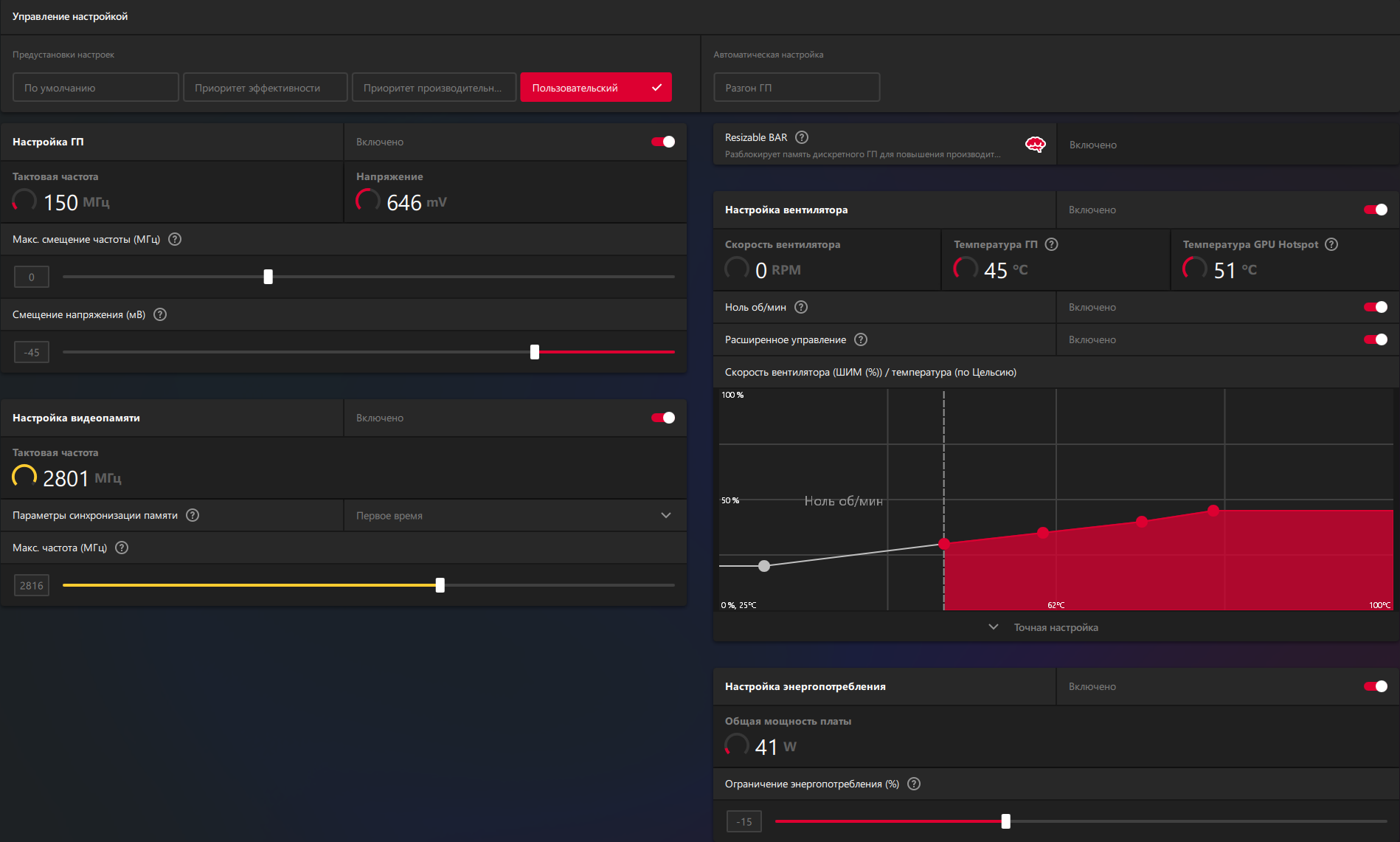
Task: Click help icon next to Температура ГП
Action: pyautogui.click(x=1052, y=244)
